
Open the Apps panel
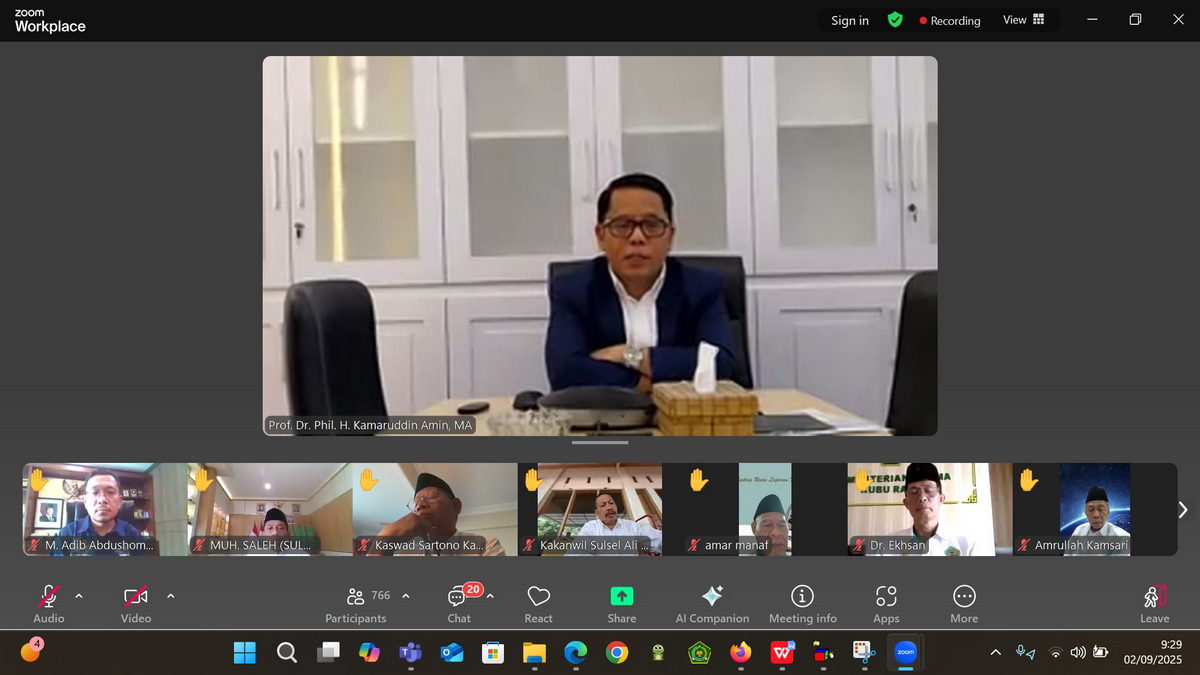[886, 604]
